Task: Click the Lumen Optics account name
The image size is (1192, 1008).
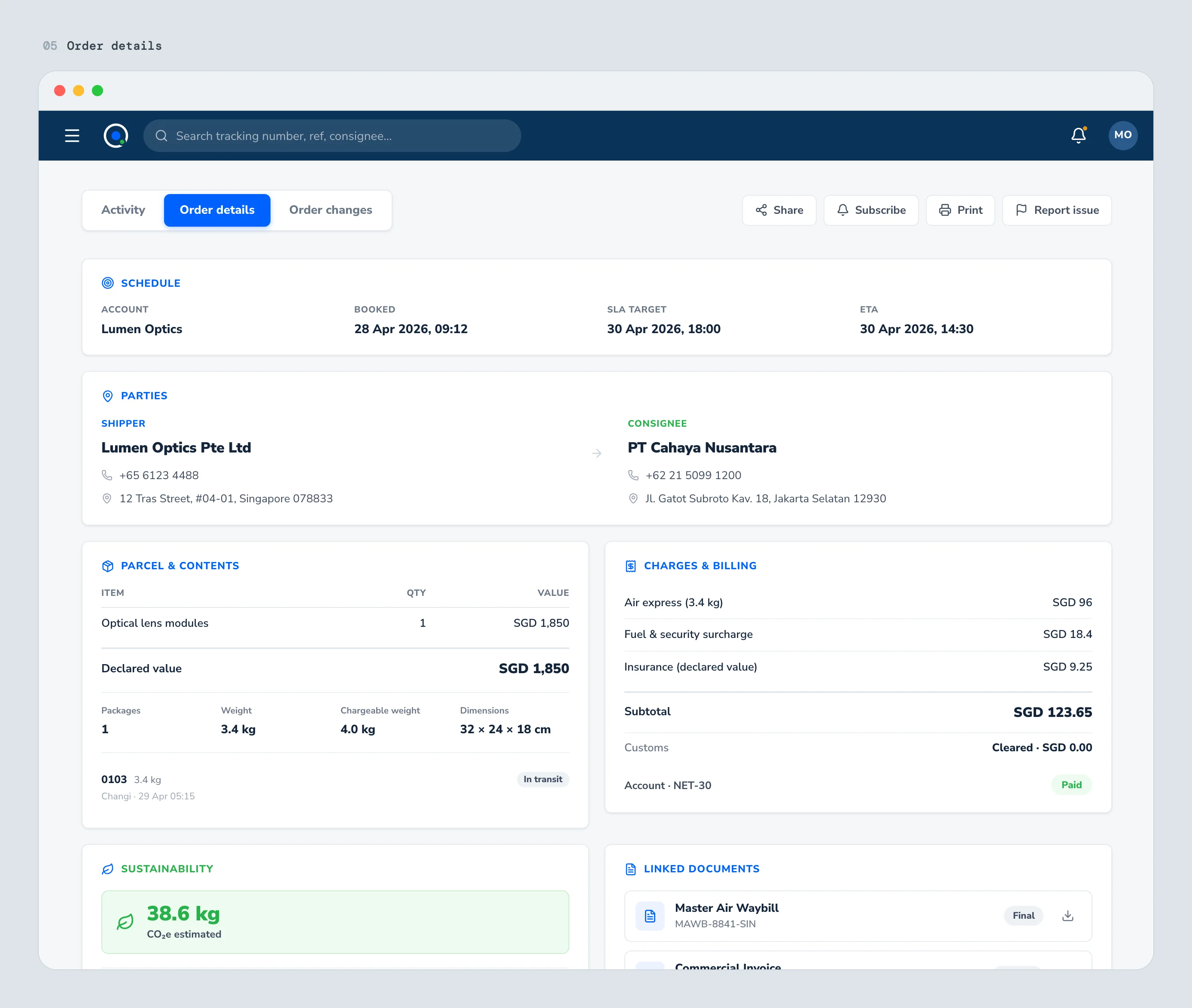Action: coord(142,329)
